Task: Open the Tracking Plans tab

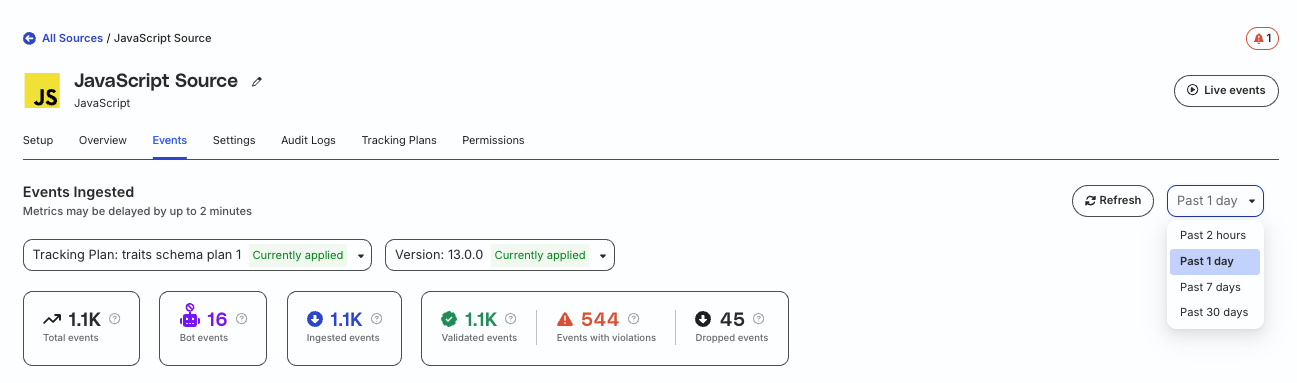Action: (399, 140)
